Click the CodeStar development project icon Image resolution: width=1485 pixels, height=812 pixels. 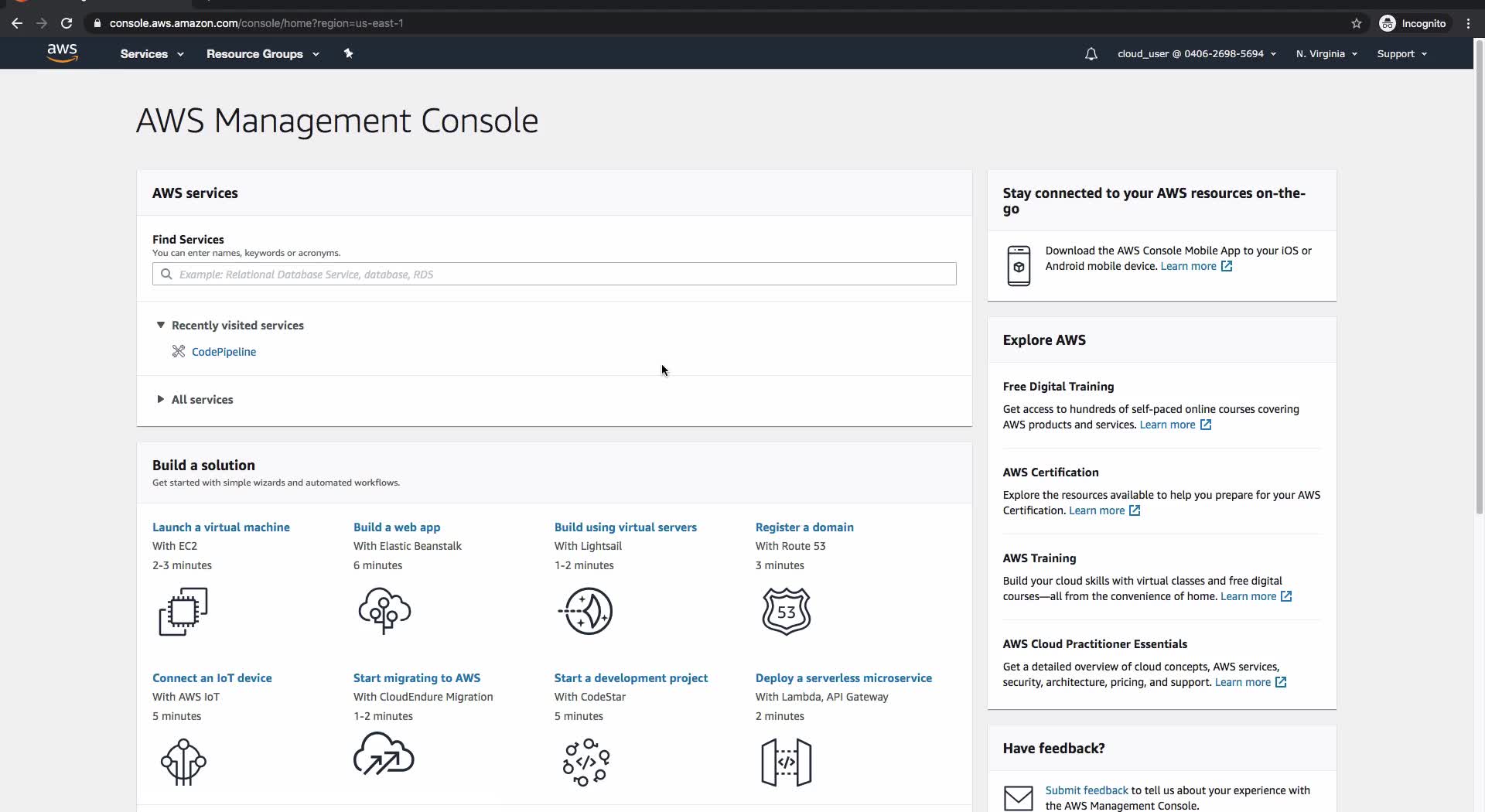click(x=586, y=762)
